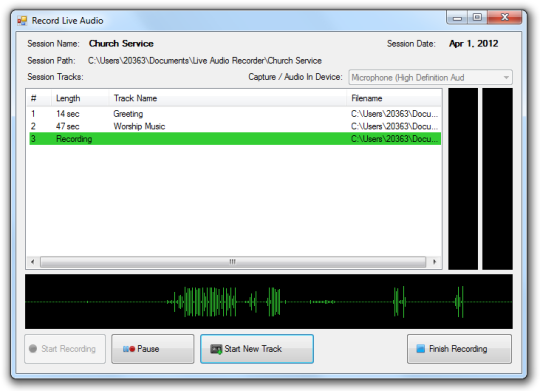Click the left audio level meter

[x=463, y=179]
